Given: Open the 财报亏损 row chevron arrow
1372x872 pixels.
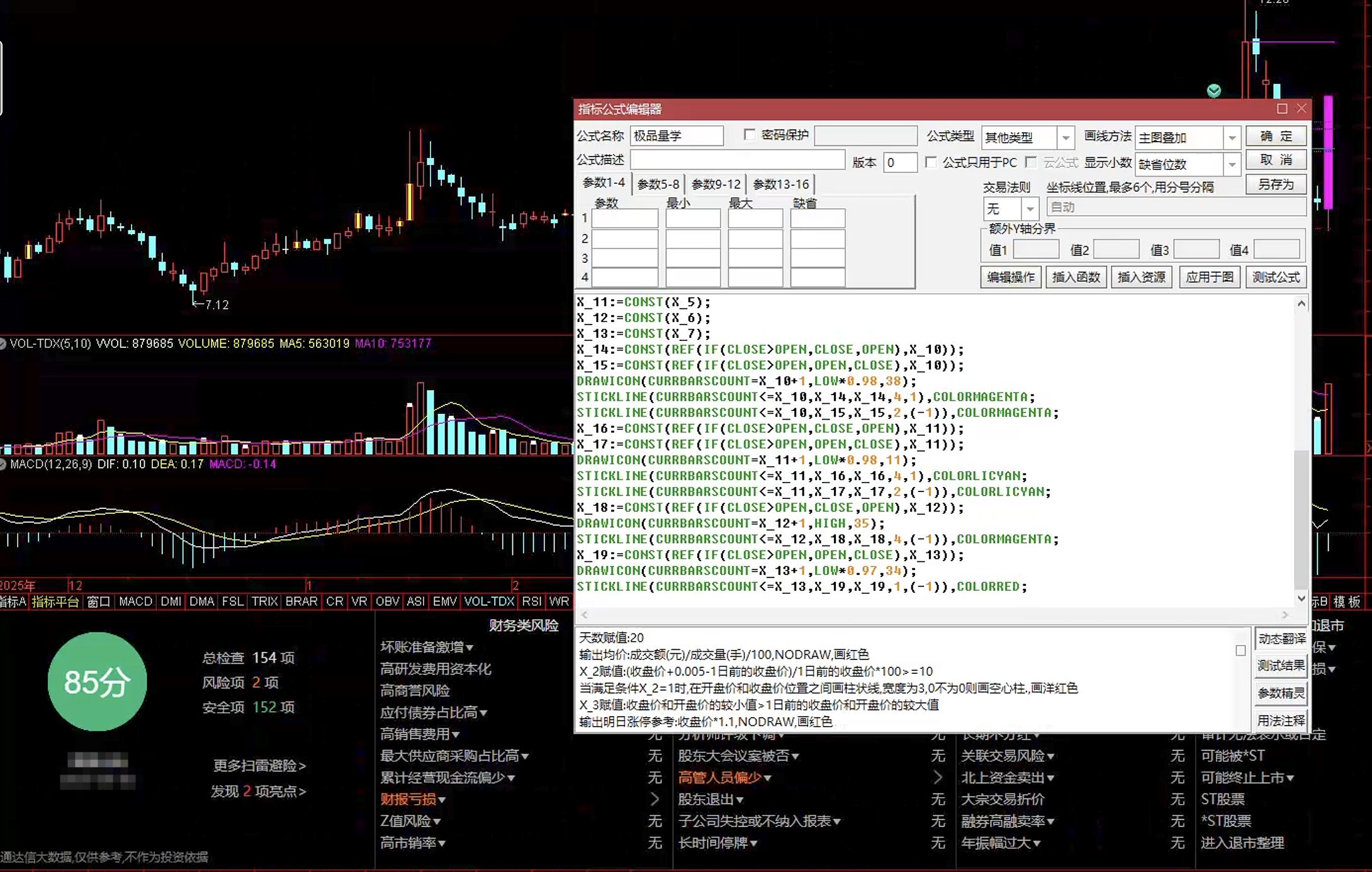Looking at the screenshot, I should tap(655, 799).
